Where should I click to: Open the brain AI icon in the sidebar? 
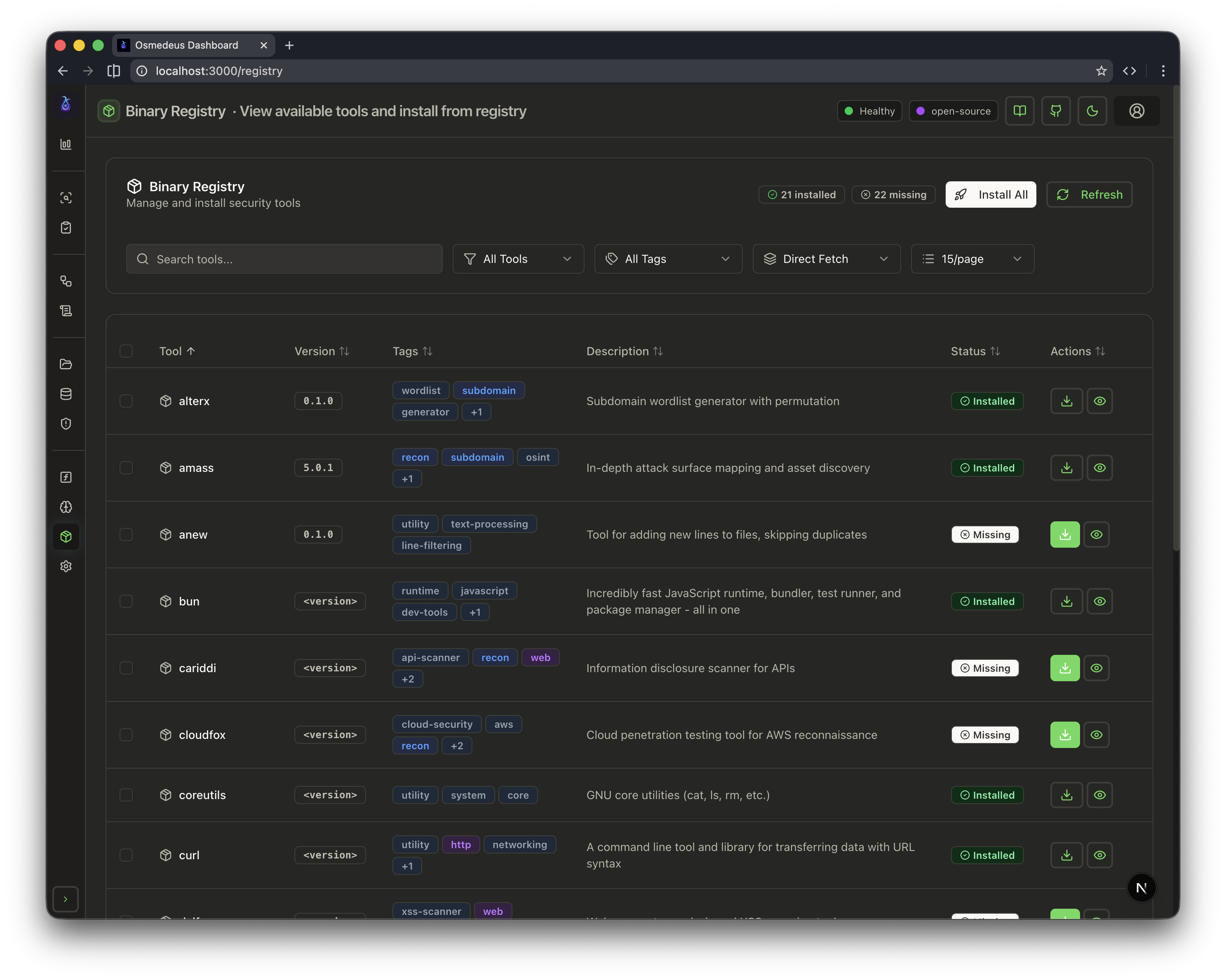pyautogui.click(x=66, y=507)
